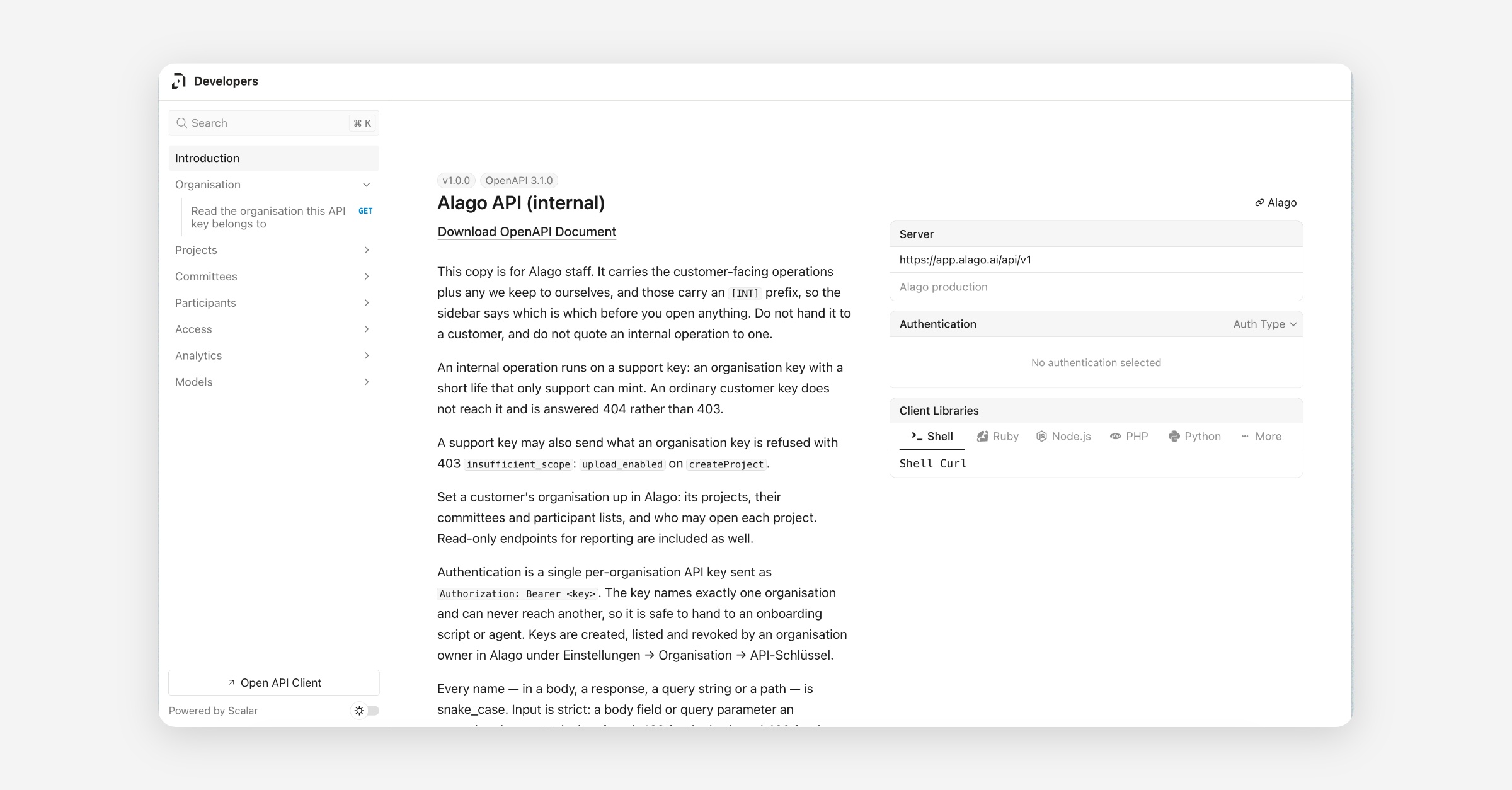Screen dimensions: 1512x790
Task: Click the Python logo icon
Action: click(x=1174, y=437)
